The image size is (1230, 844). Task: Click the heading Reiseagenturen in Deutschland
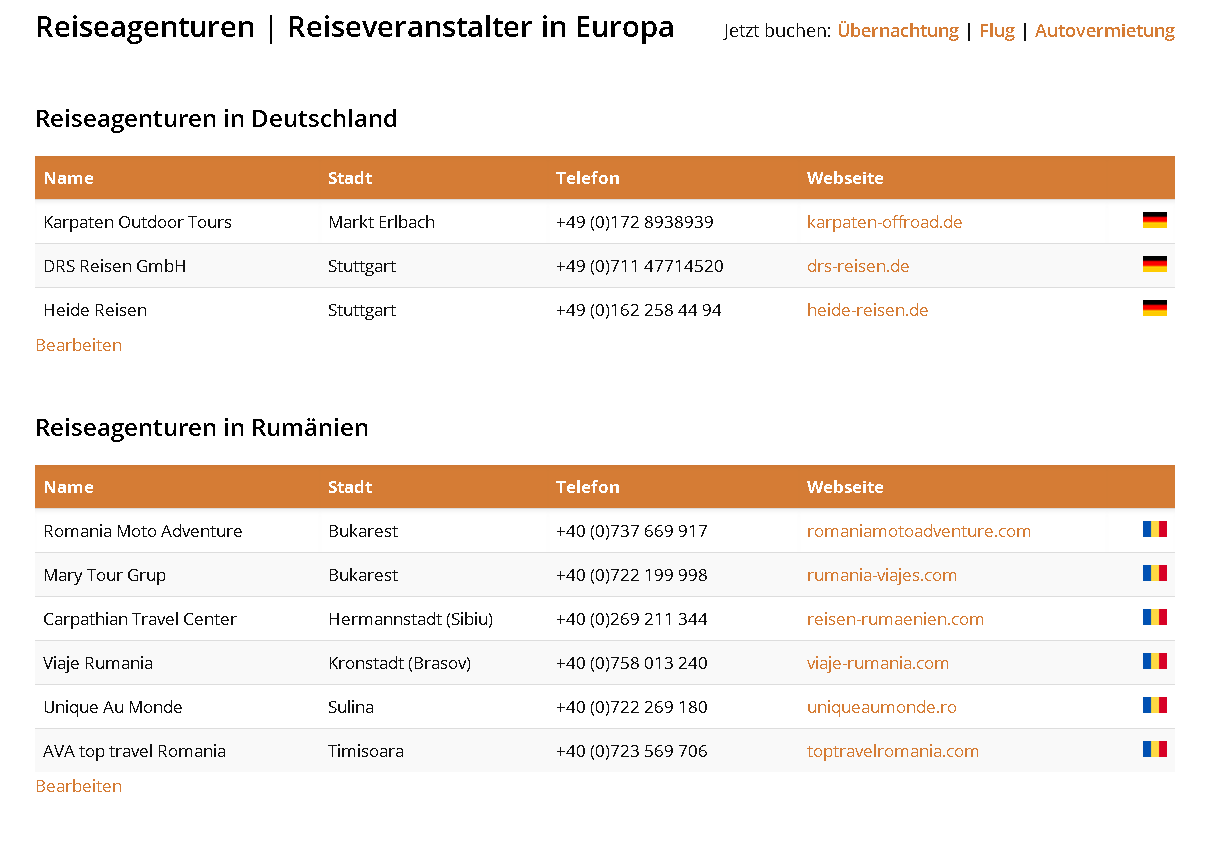point(216,119)
